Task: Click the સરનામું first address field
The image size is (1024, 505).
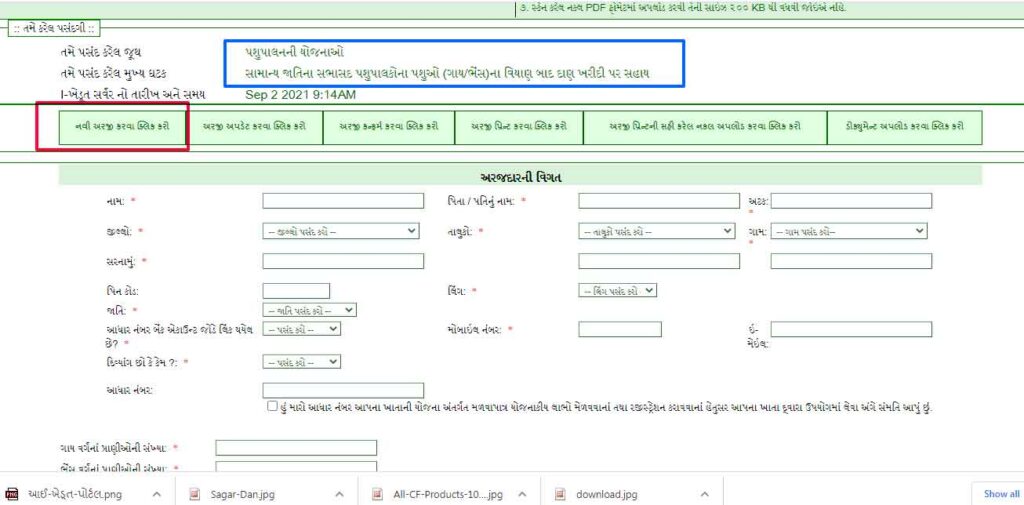Action: 343,261
